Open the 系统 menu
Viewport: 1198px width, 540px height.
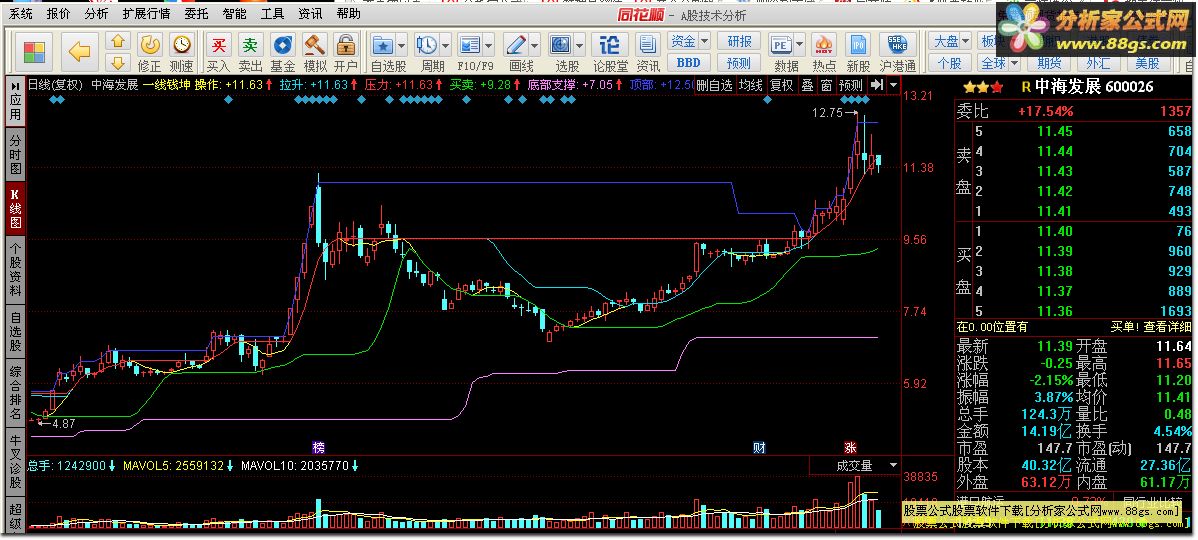pos(21,14)
